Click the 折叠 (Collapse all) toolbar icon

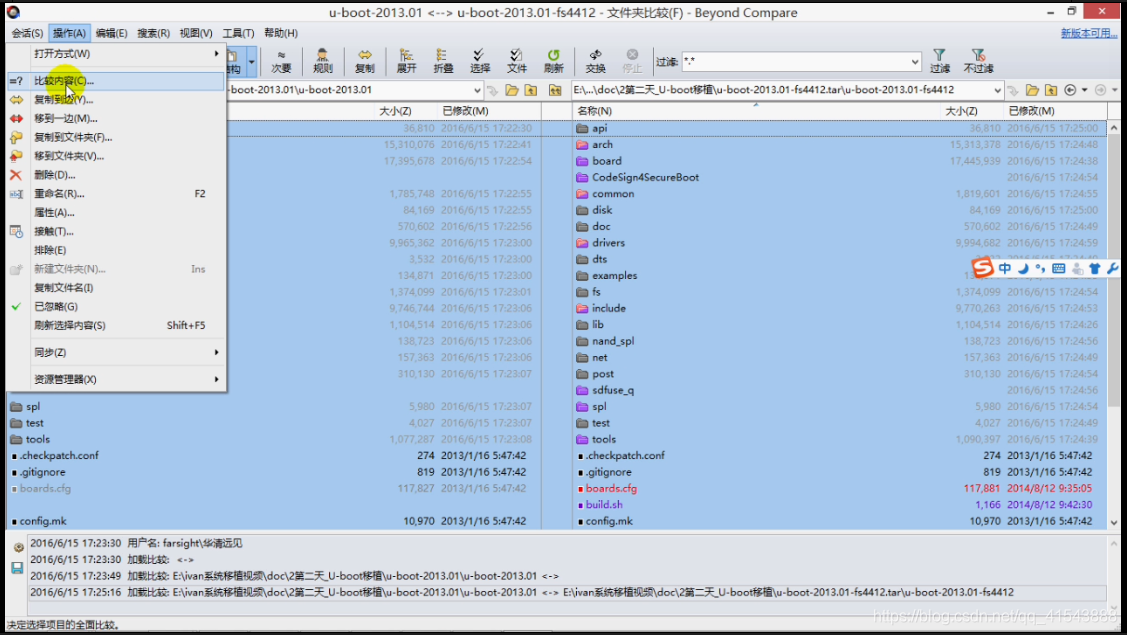(443, 61)
